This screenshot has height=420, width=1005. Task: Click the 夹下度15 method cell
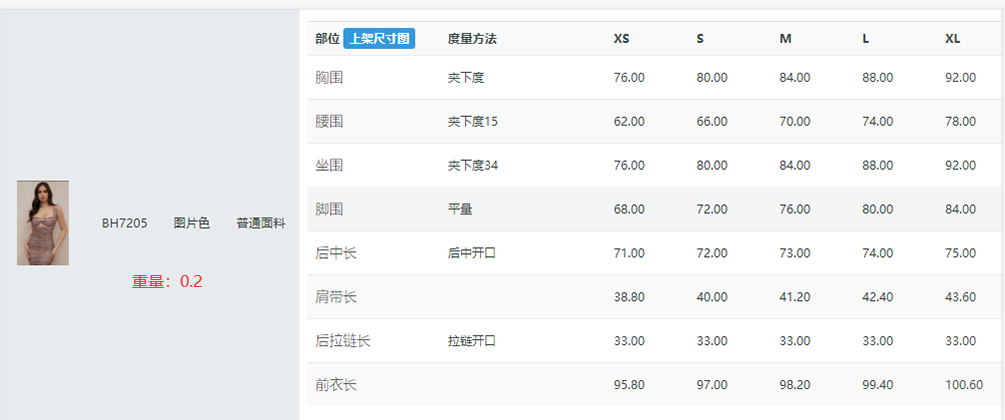(x=473, y=121)
